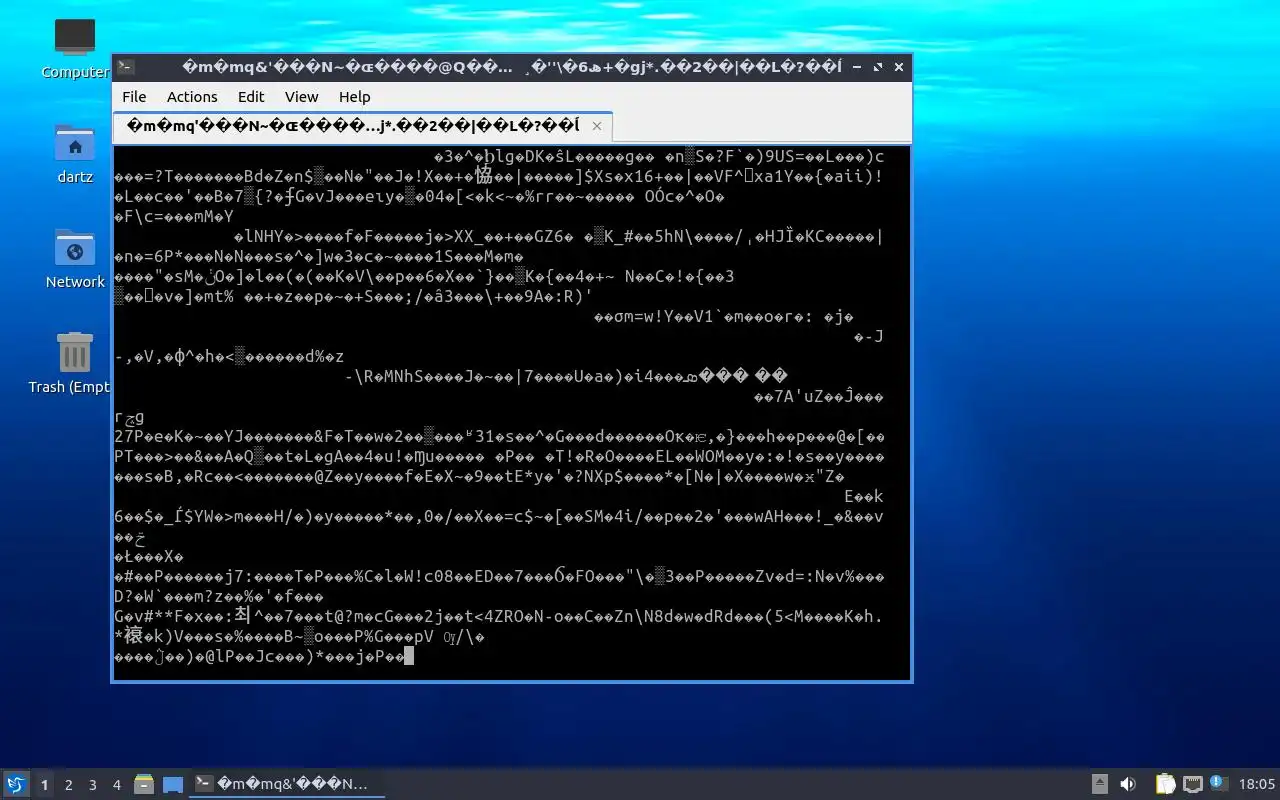Open the Edit menu

tap(251, 97)
